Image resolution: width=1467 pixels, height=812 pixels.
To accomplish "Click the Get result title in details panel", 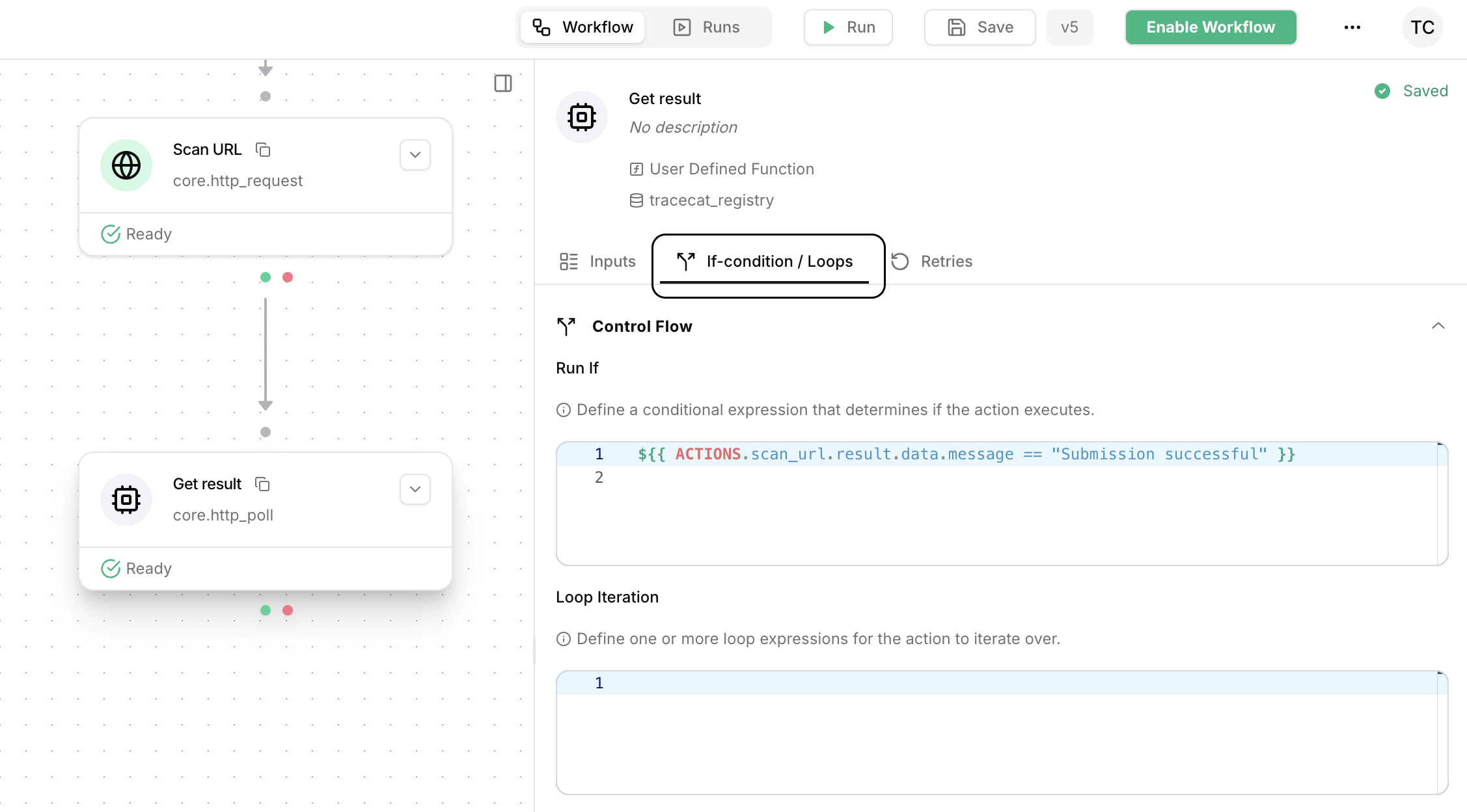I will [x=665, y=99].
